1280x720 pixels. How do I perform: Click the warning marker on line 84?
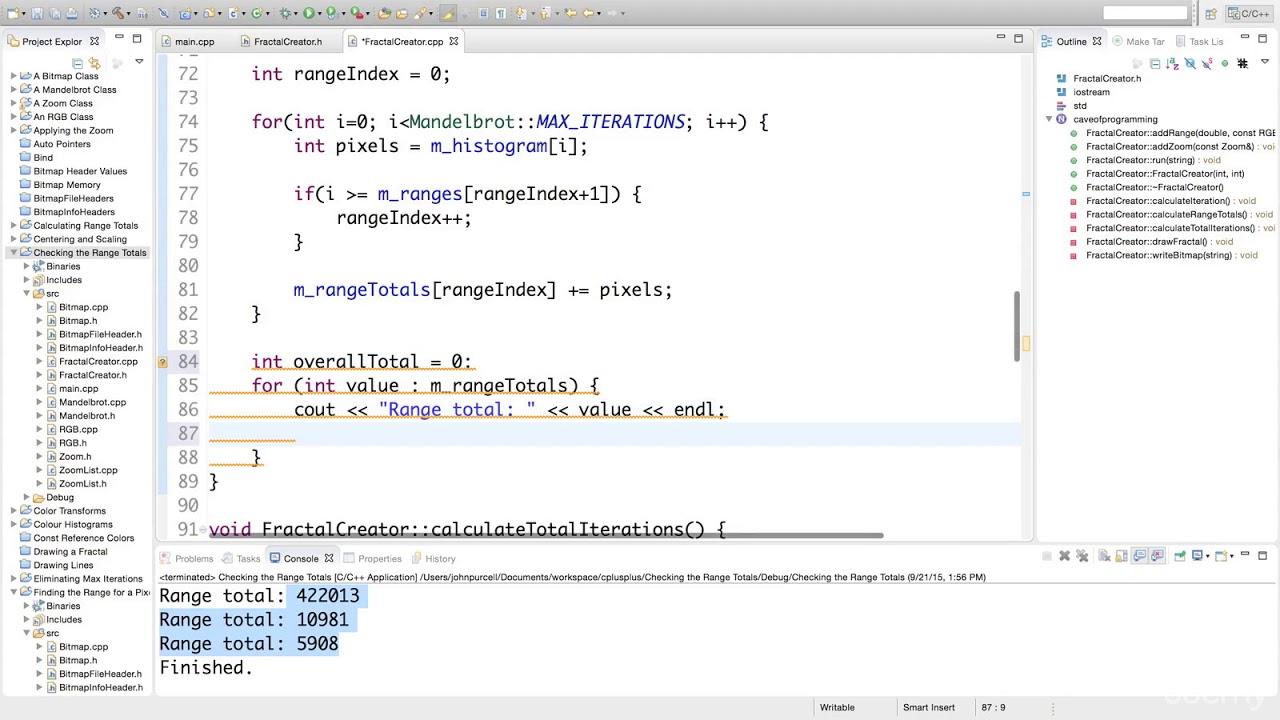(163, 362)
